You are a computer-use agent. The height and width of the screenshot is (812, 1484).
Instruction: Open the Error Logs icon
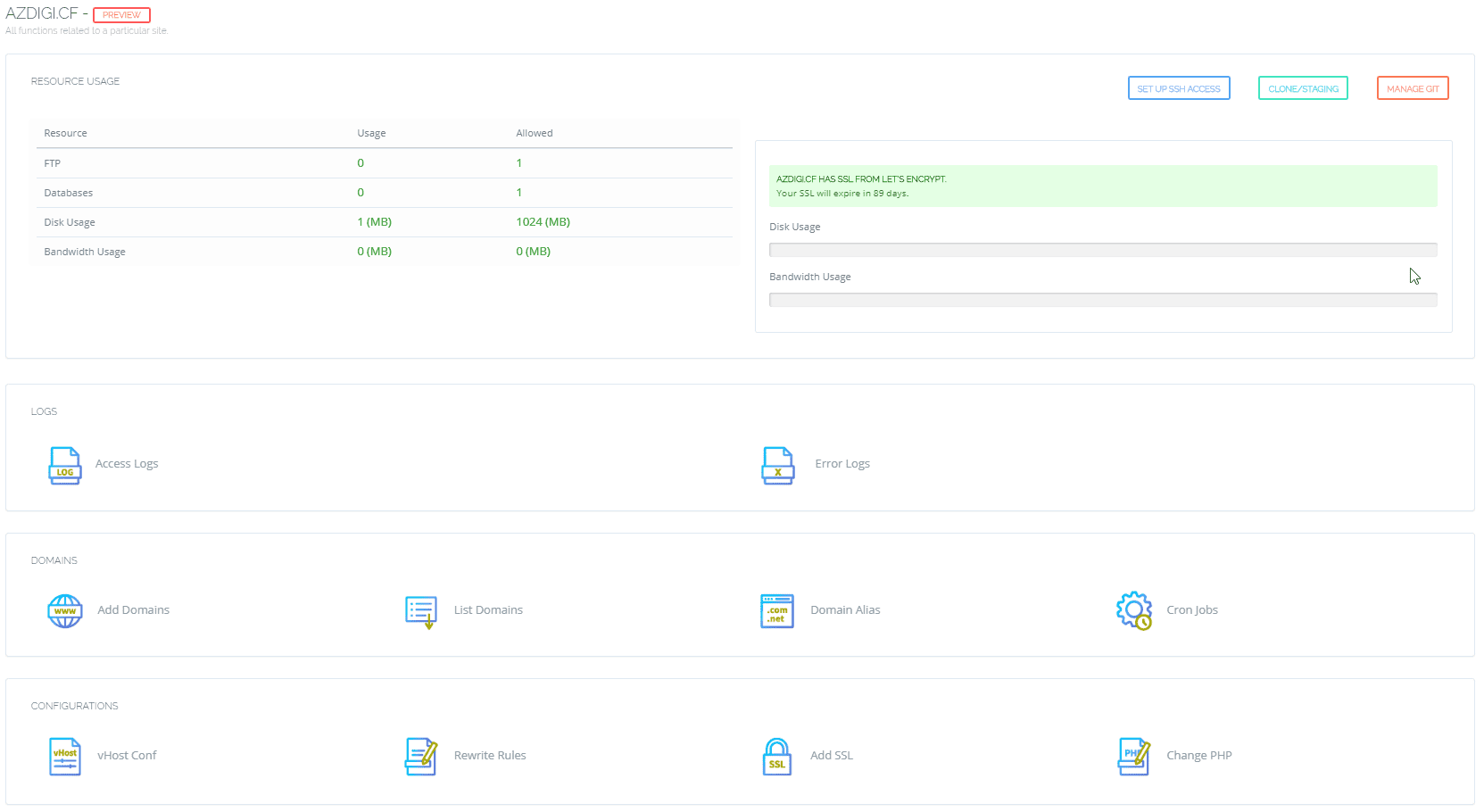pyautogui.click(x=777, y=465)
